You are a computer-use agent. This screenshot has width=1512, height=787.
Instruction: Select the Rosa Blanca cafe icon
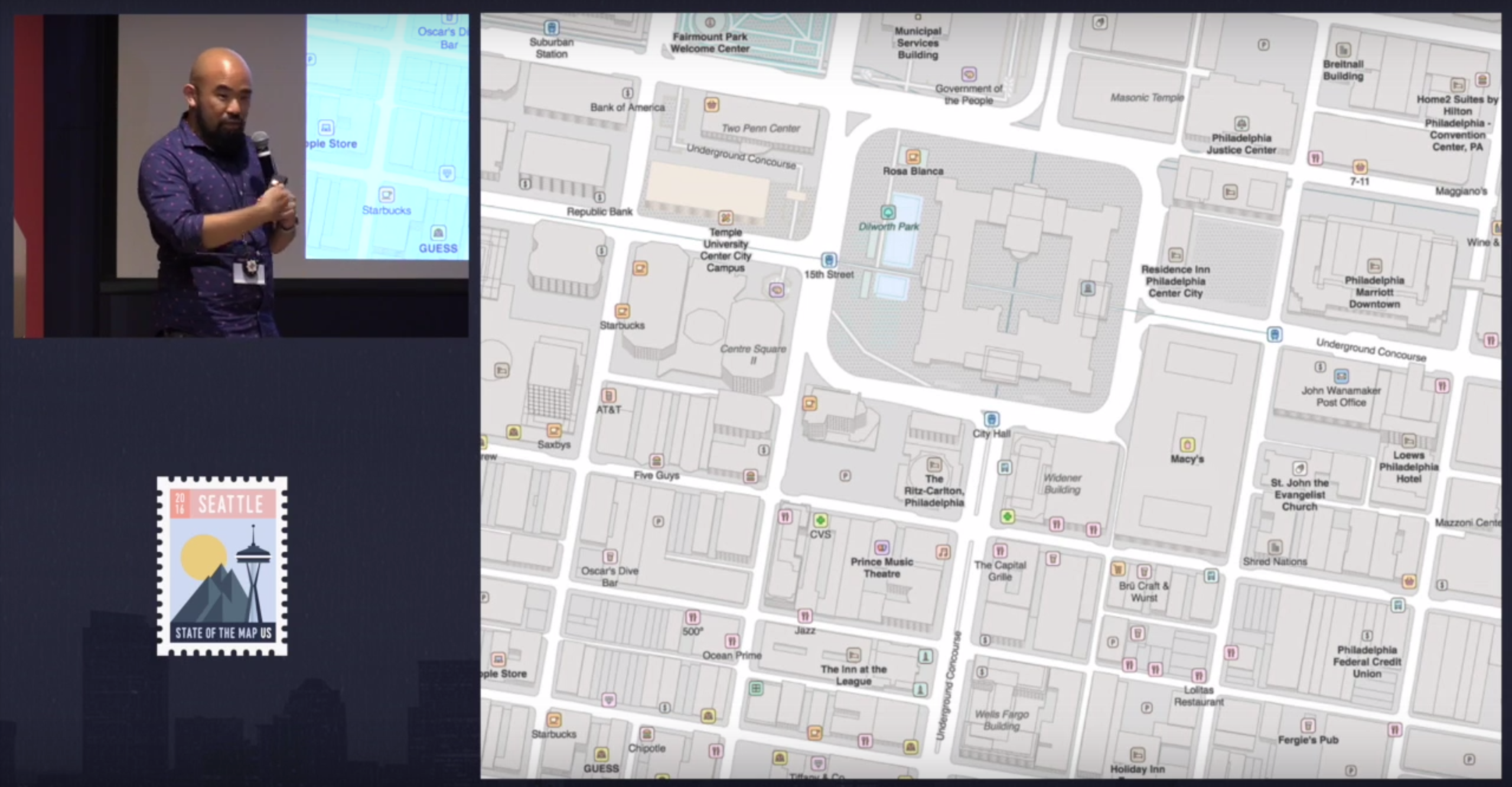(913, 157)
